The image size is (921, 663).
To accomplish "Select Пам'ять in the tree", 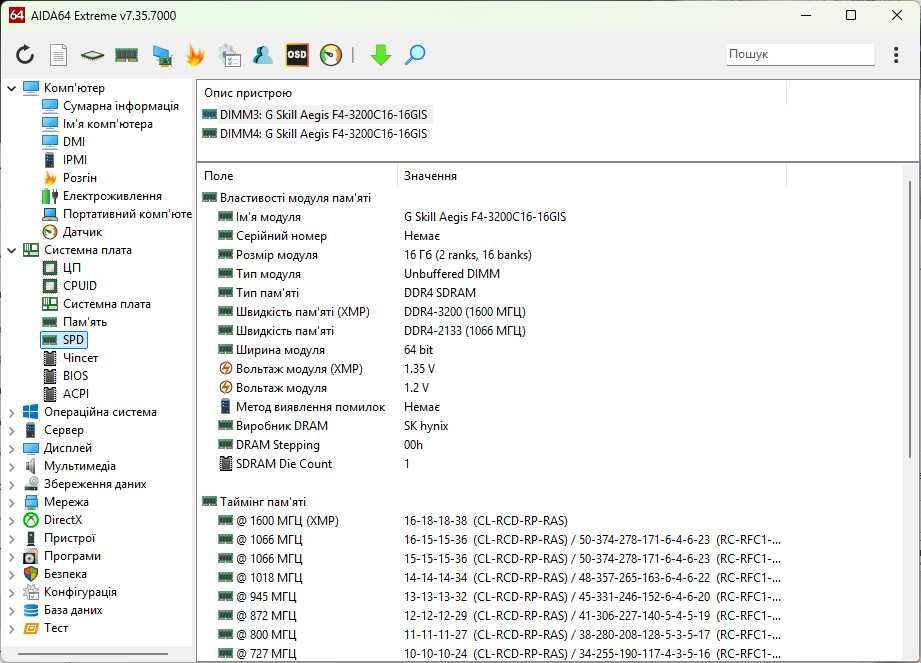I will coord(74,322).
